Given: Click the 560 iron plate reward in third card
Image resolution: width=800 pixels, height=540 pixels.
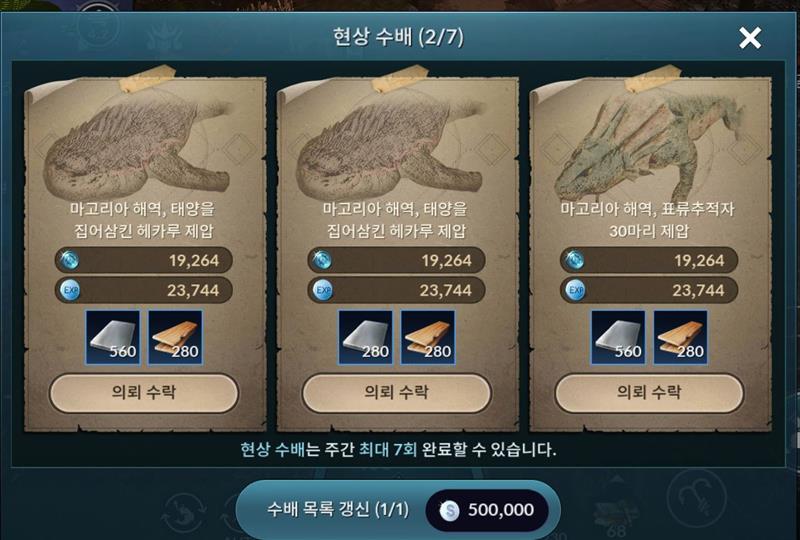Looking at the screenshot, I should [x=618, y=337].
